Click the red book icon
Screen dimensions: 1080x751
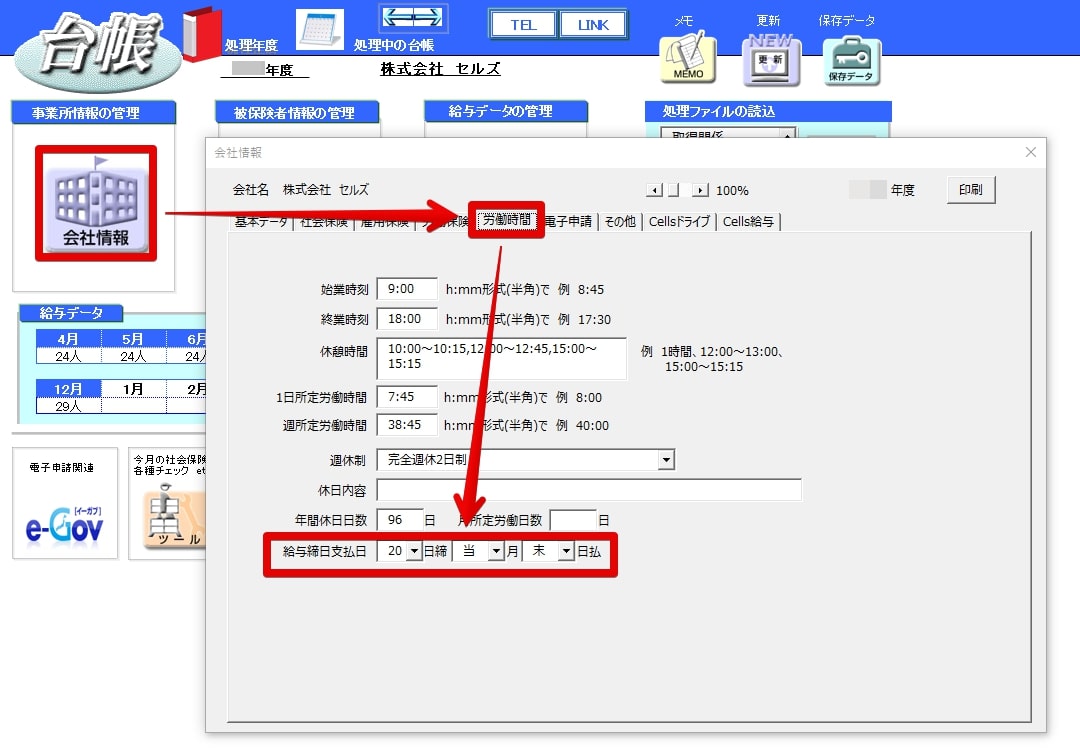click(x=201, y=33)
